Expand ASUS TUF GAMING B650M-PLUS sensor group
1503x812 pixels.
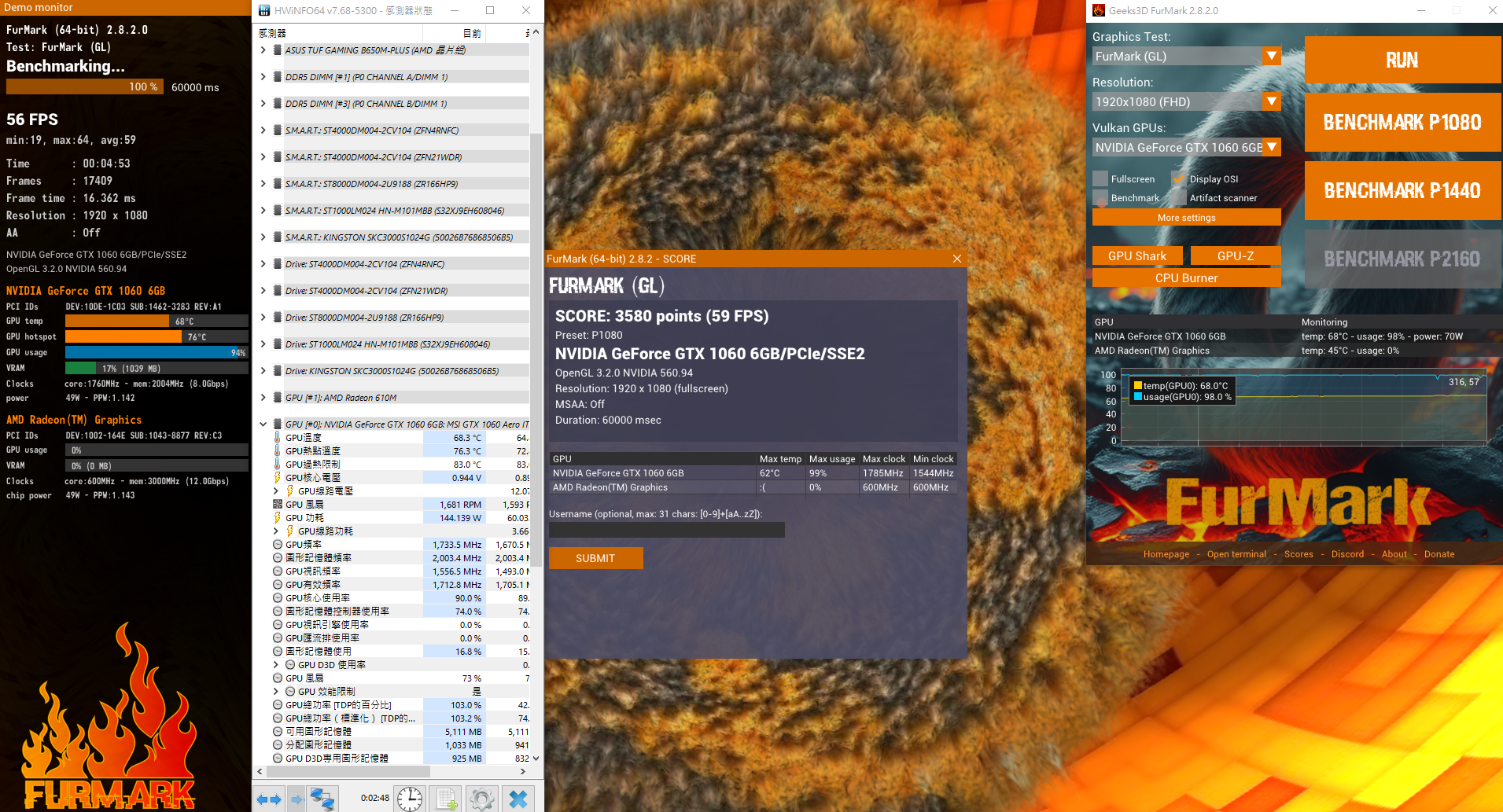pyautogui.click(x=263, y=50)
